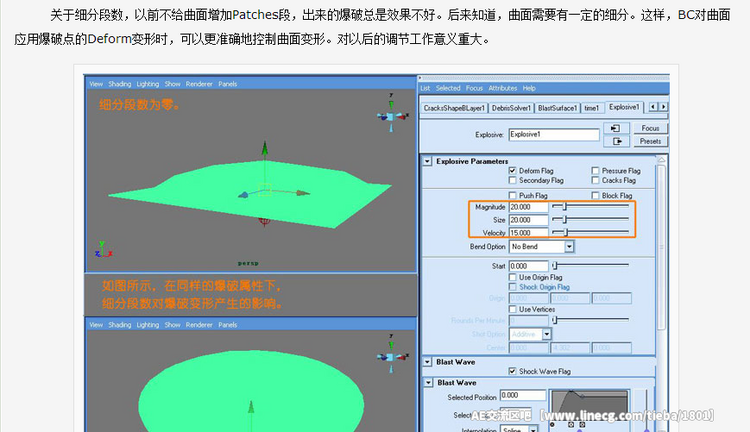Enable the Deform Flag checkbox
The image size is (750, 432).
(x=512, y=171)
